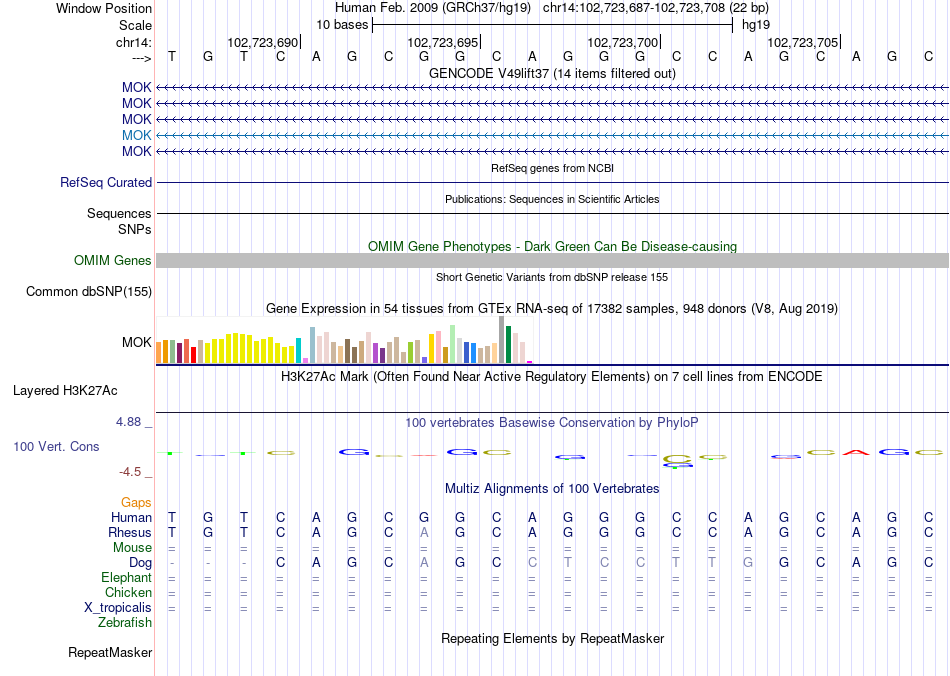Click the -4.5 PhyloP lower scale value
Viewport: 950px width, 676px height.
tap(130, 471)
